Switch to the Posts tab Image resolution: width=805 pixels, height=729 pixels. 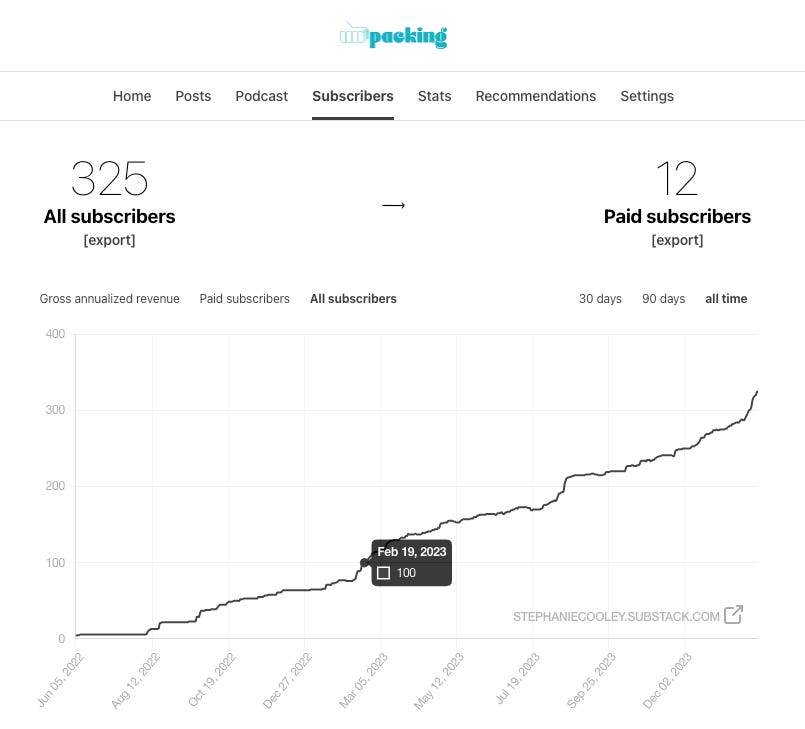(x=193, y=96)
